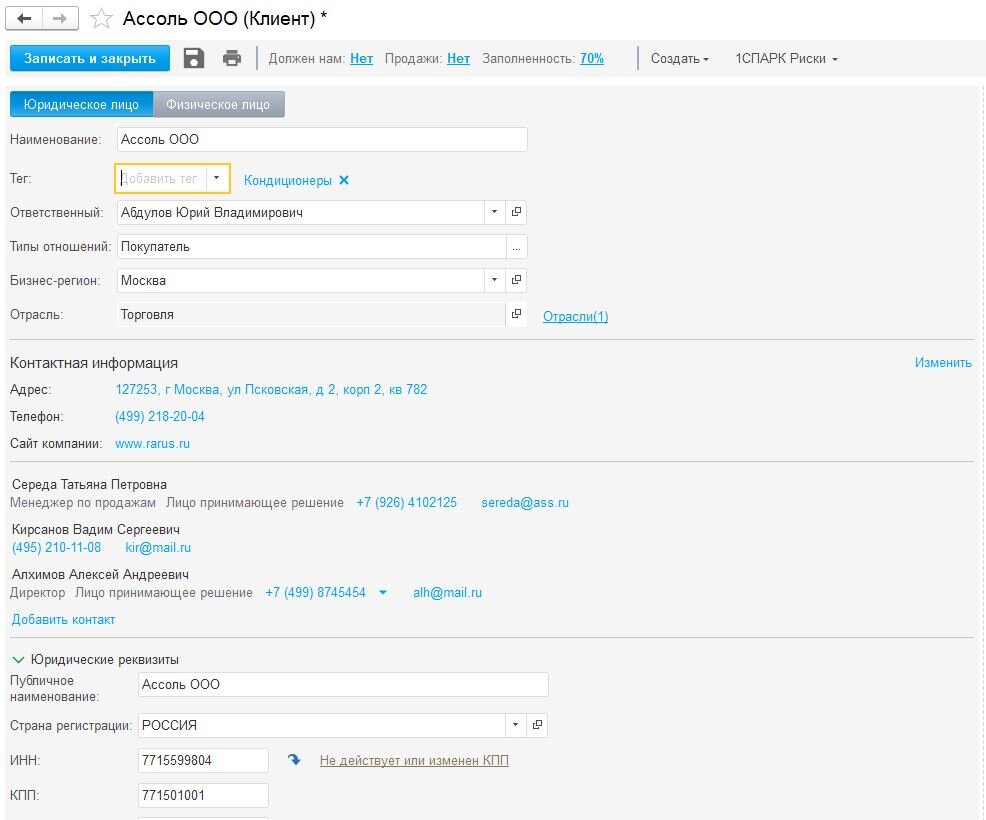Open the Бизнес-регион record with open icon

click(516, 280)
